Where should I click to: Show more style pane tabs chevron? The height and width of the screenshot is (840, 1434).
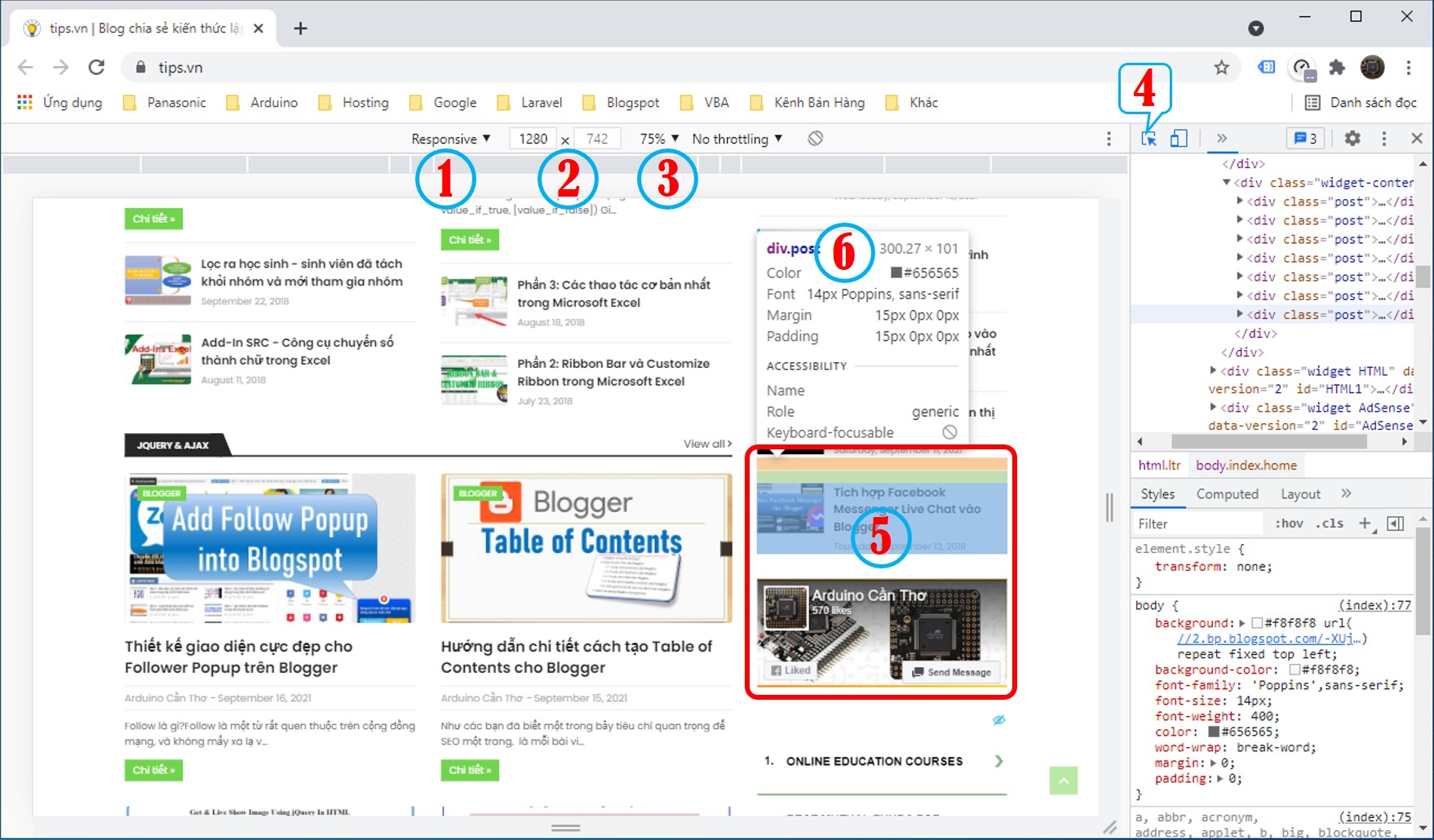(x=1346, y=493)
